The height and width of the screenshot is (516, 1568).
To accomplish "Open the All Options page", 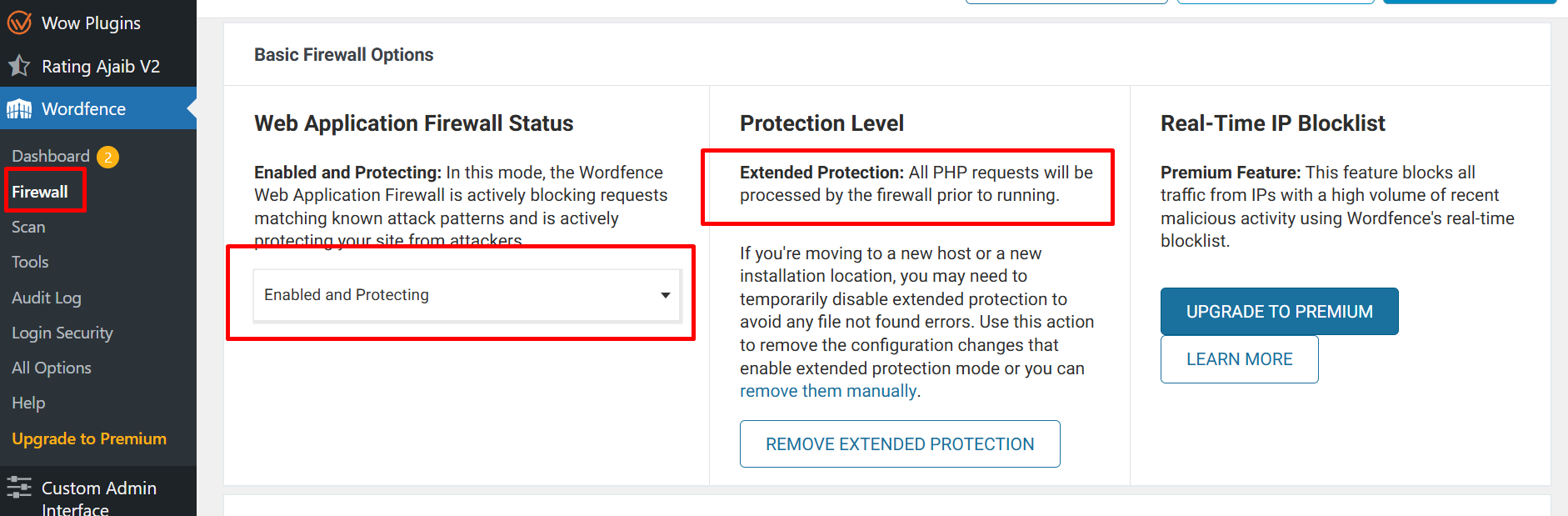I will tap(52, 368).
